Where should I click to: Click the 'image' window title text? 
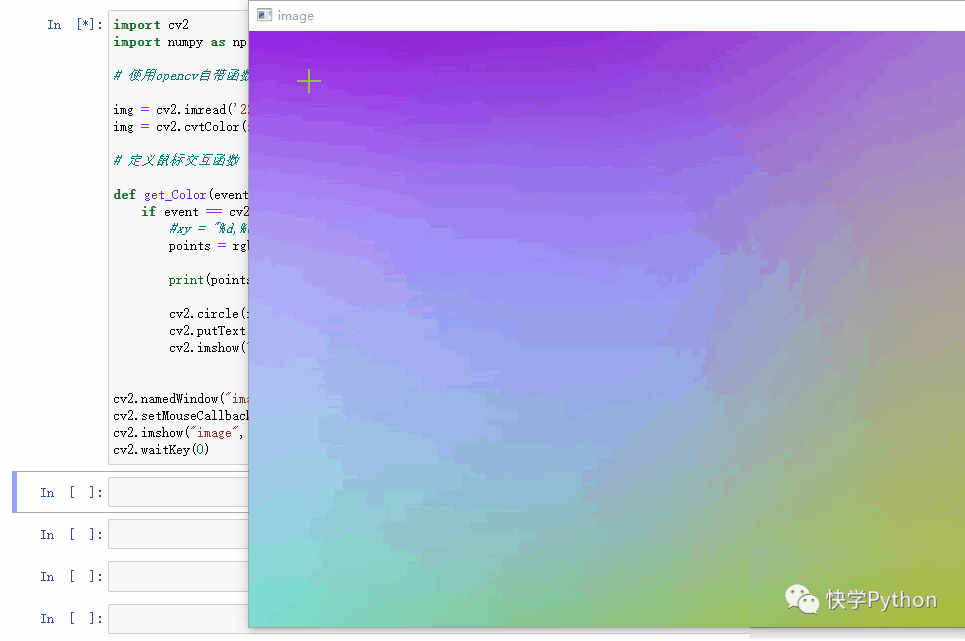click(295, 16)
